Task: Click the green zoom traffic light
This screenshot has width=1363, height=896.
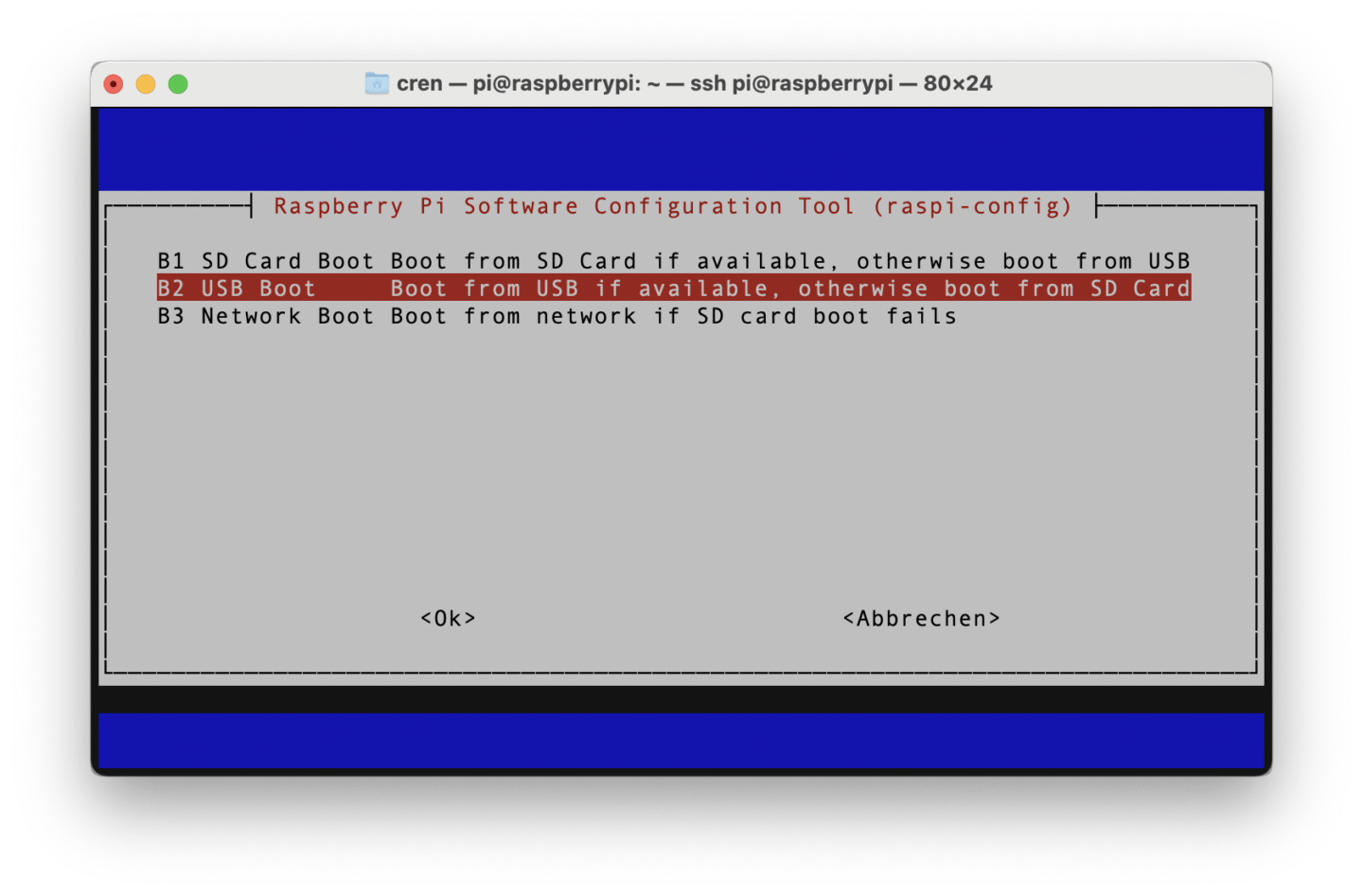Action: click(x=178, y=83)
